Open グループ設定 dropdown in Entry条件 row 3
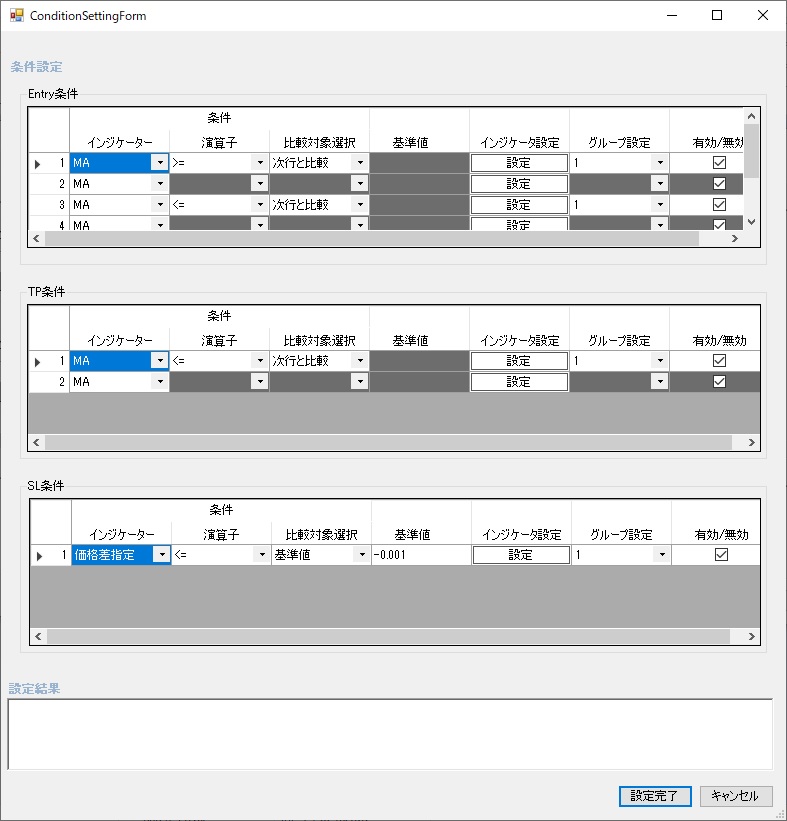The width and height of the screenshot is (787, 821). coord(659,205)
